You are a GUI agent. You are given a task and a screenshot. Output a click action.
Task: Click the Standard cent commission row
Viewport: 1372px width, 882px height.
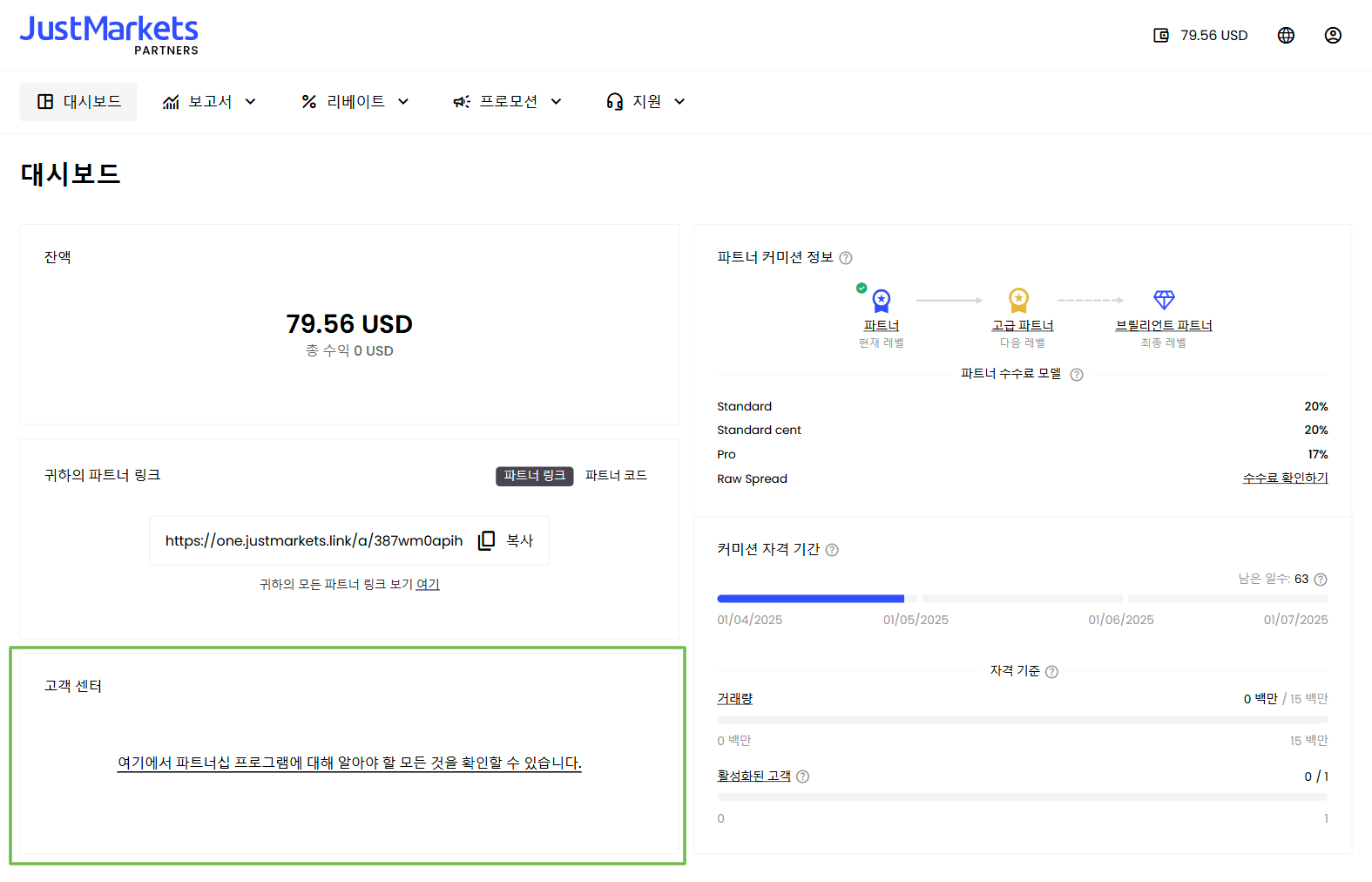pyautogui.click(x=1023, y=431)
